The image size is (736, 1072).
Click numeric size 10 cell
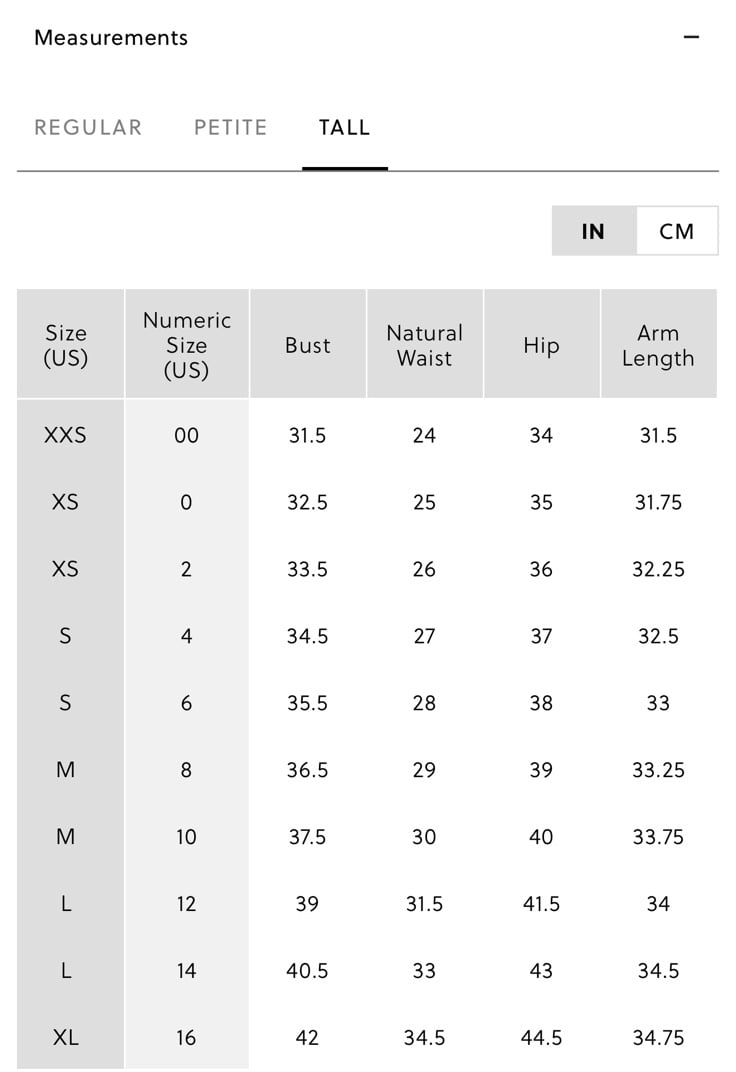187,837
